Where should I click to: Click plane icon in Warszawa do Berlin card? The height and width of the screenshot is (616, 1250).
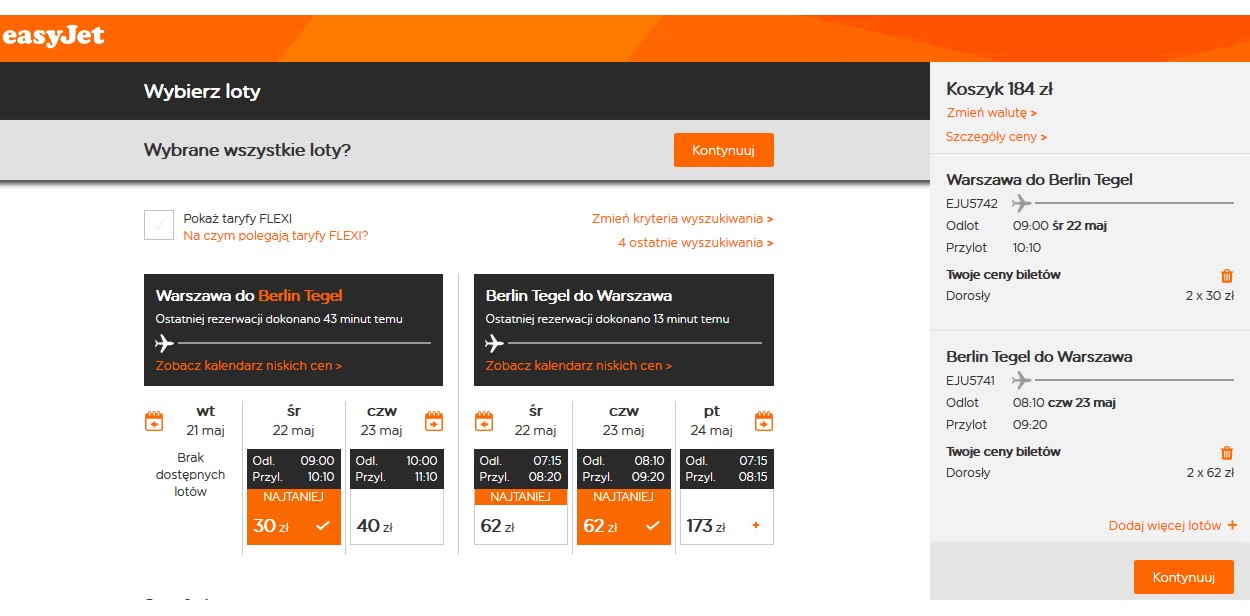pos(165,343)
